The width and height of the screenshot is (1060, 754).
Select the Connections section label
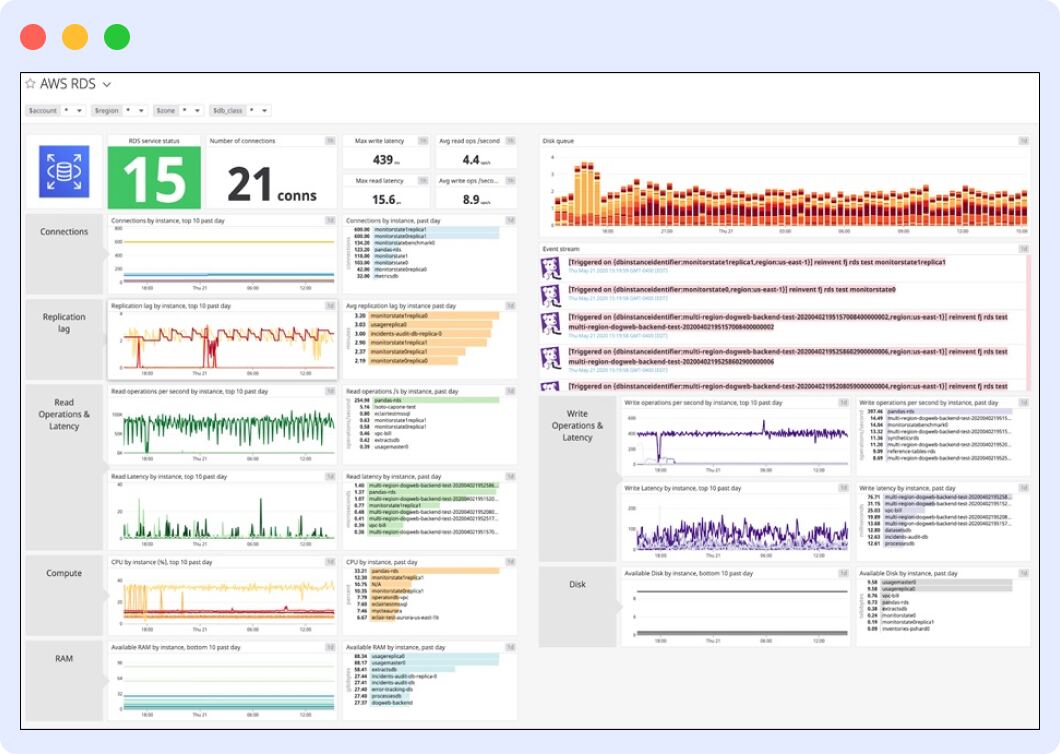coord(64,231)
